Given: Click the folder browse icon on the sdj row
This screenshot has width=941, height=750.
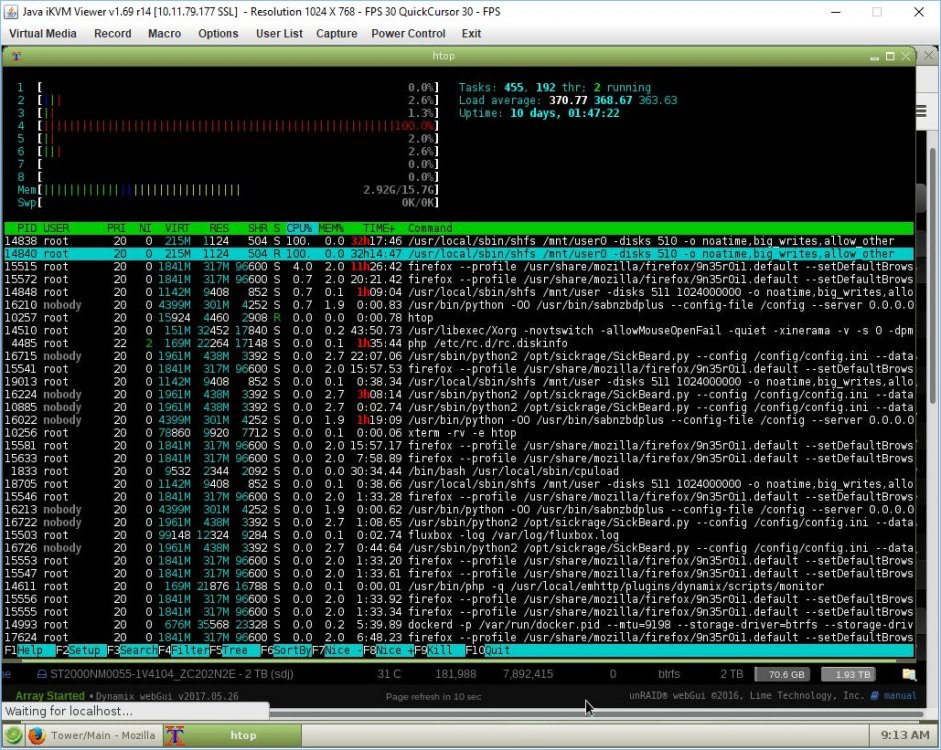Looking at the screenshot, I should click(909, 674).
